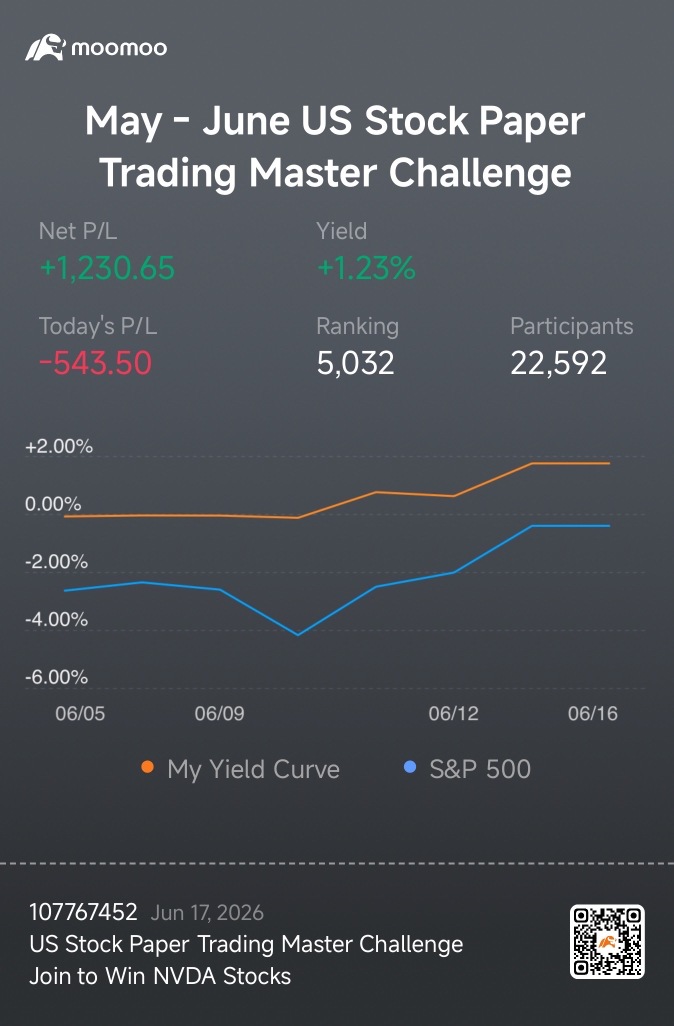
Task: Select the 06/05 date marker
Action: tap(80, 713)
